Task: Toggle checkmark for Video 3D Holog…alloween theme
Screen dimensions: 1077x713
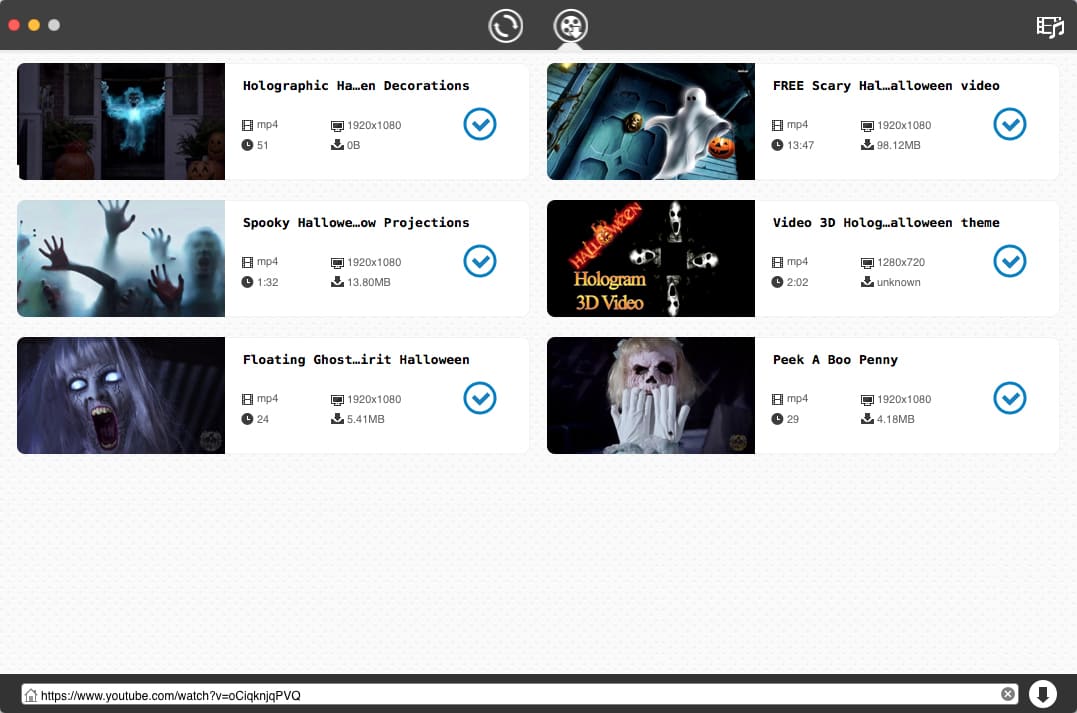Action: [x=1010, y=261]
